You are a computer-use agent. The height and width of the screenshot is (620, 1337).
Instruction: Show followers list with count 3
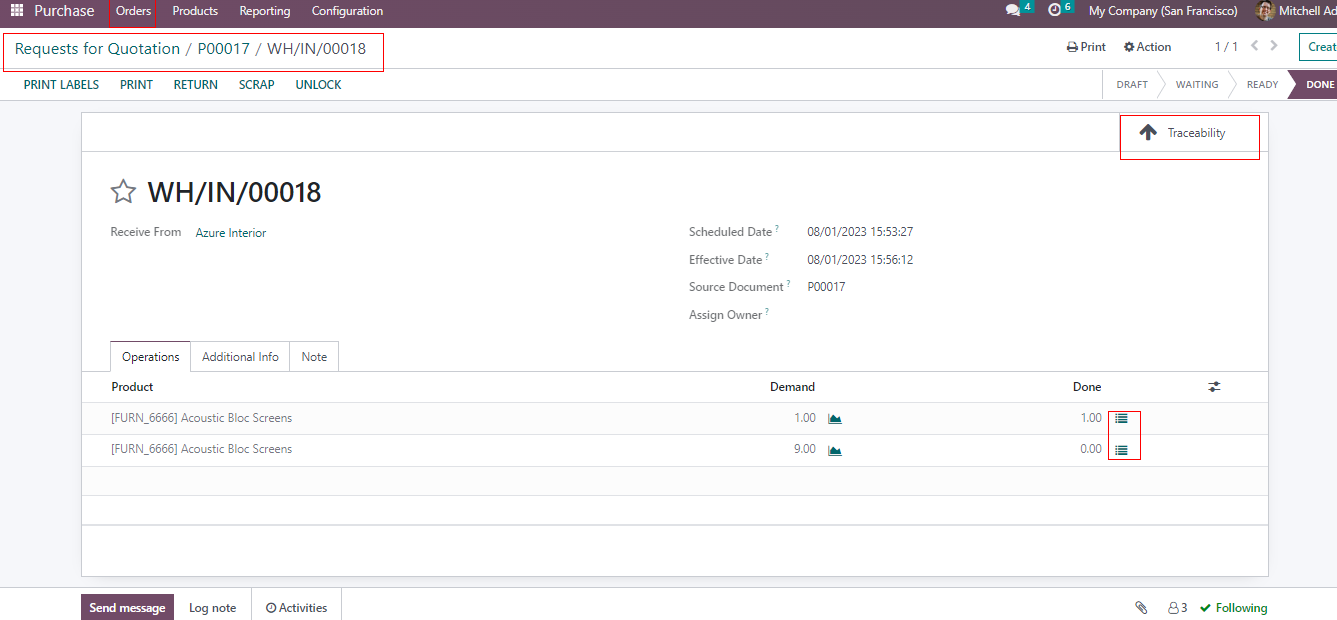1177,608
